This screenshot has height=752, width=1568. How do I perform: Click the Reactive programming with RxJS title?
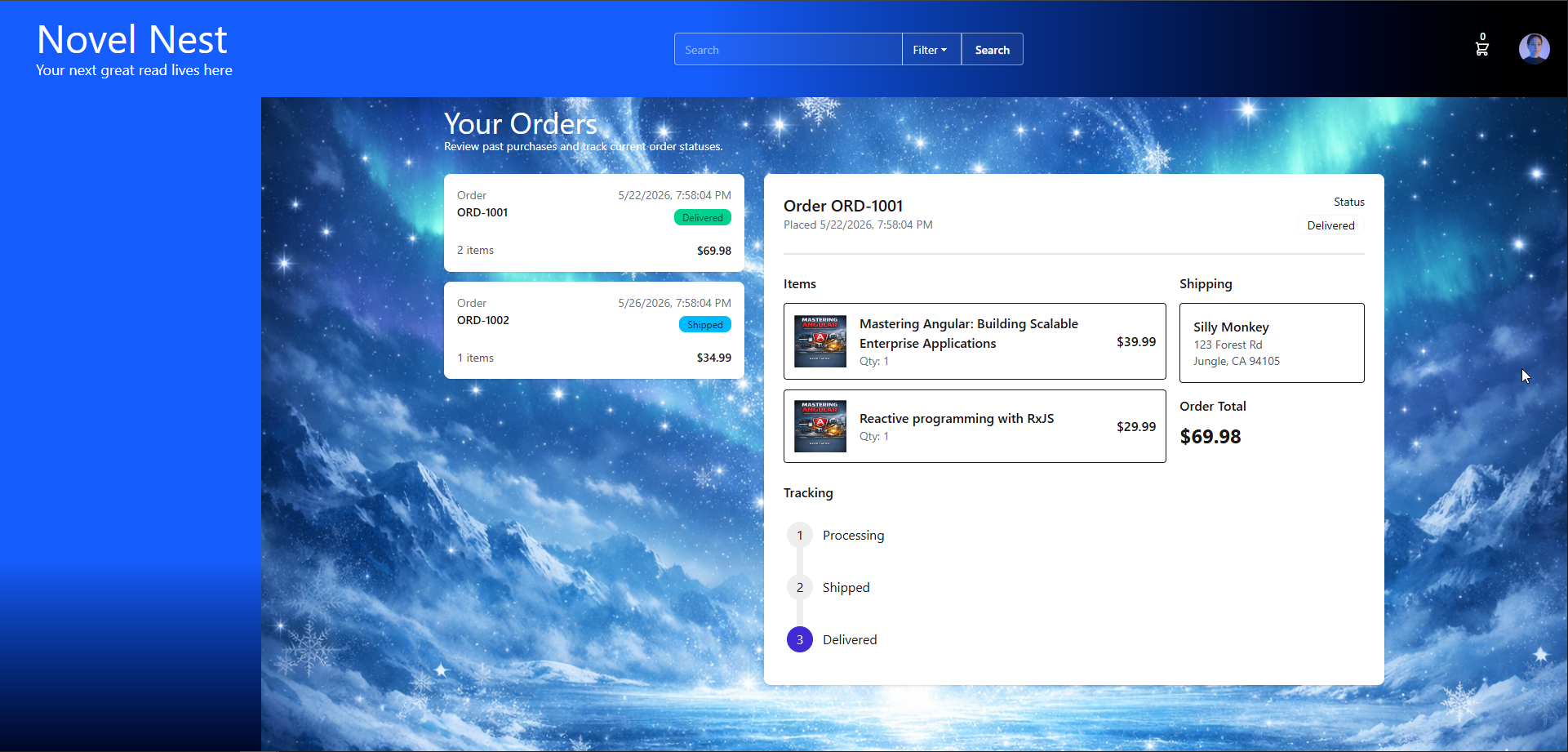click(x=957, y=418)
